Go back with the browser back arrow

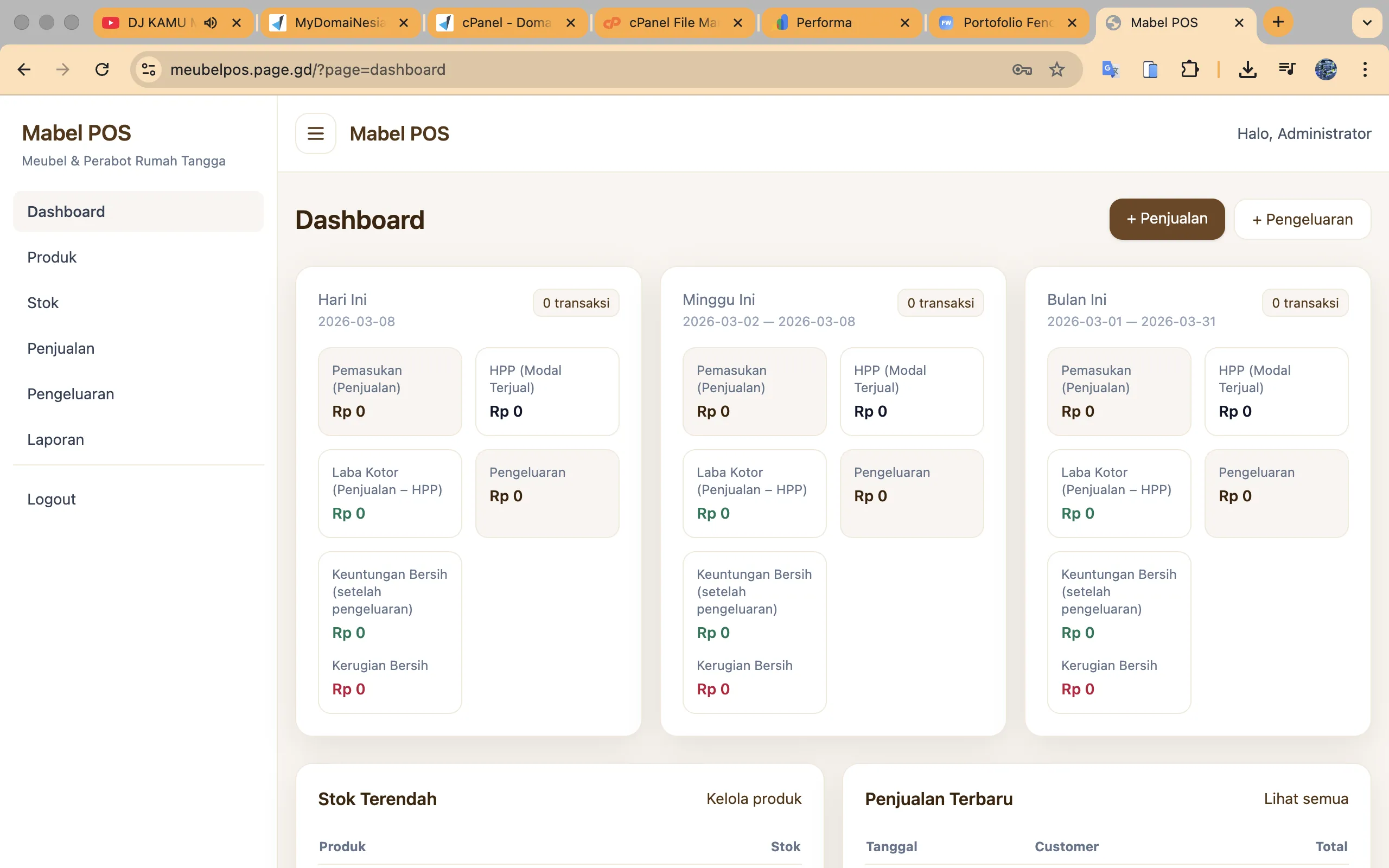[x=23, y=69]
